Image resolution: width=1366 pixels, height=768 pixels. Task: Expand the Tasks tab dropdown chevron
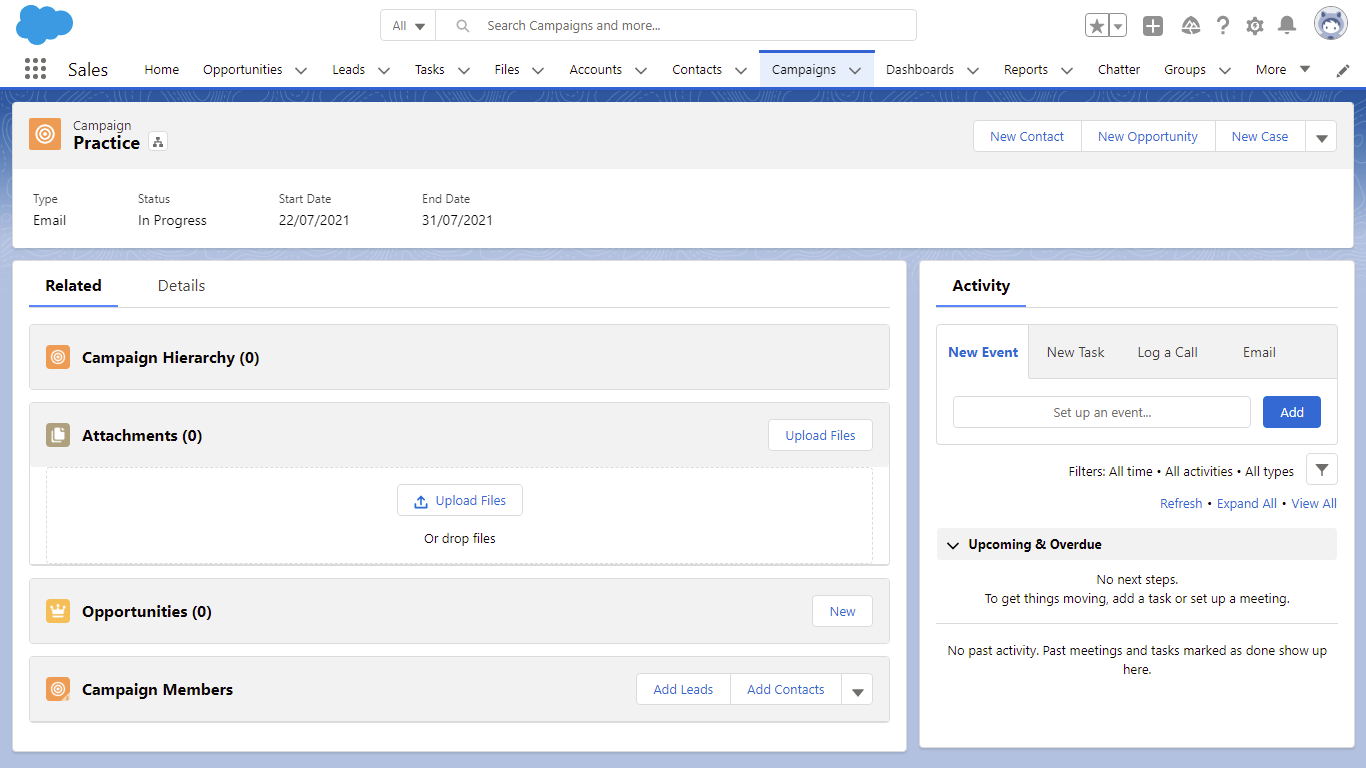pyautogui.click(x=464, y=70)
